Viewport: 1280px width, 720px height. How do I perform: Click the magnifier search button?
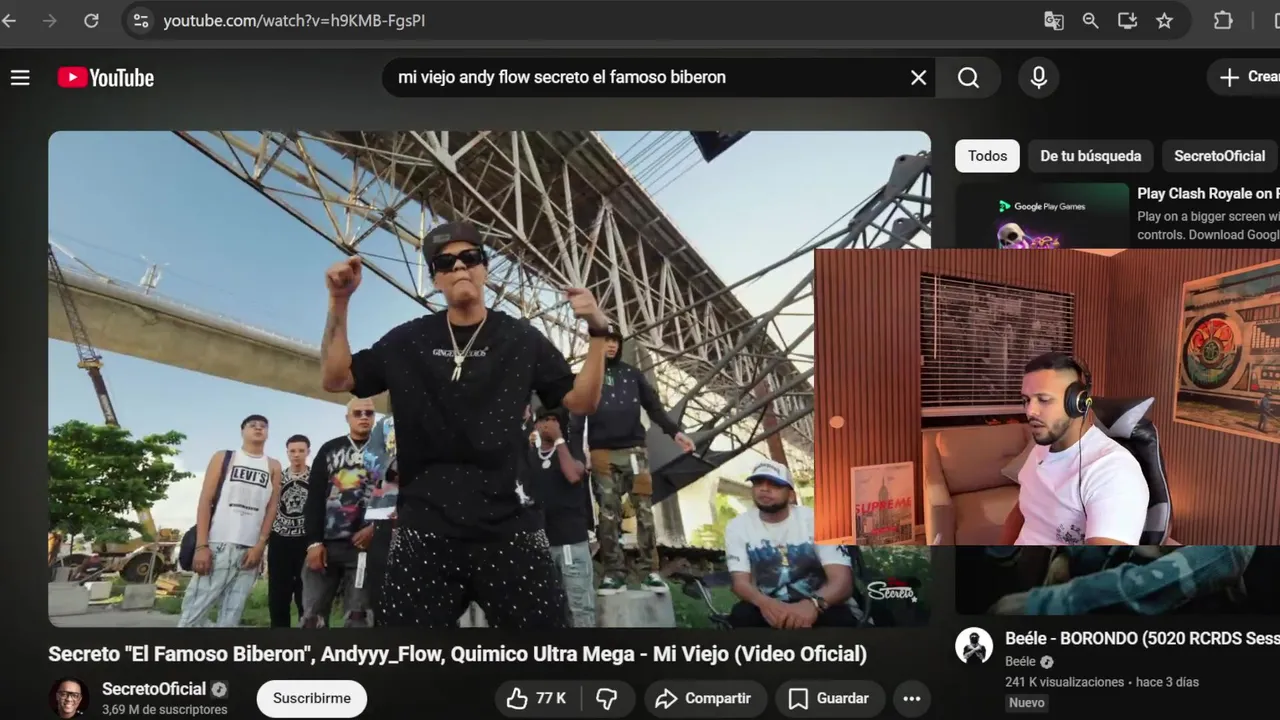pyautogui.click(x=968, y=78)
